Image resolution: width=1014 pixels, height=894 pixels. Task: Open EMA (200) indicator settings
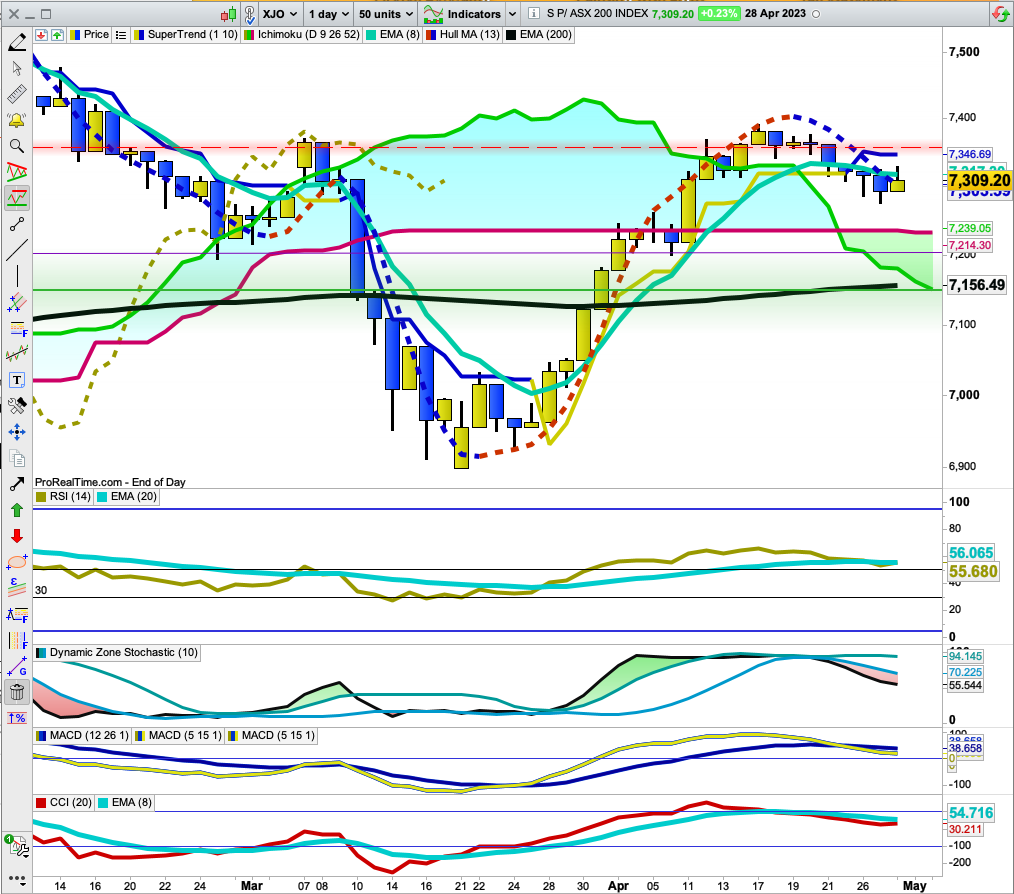pyautogui.click(x=539, y=35)
